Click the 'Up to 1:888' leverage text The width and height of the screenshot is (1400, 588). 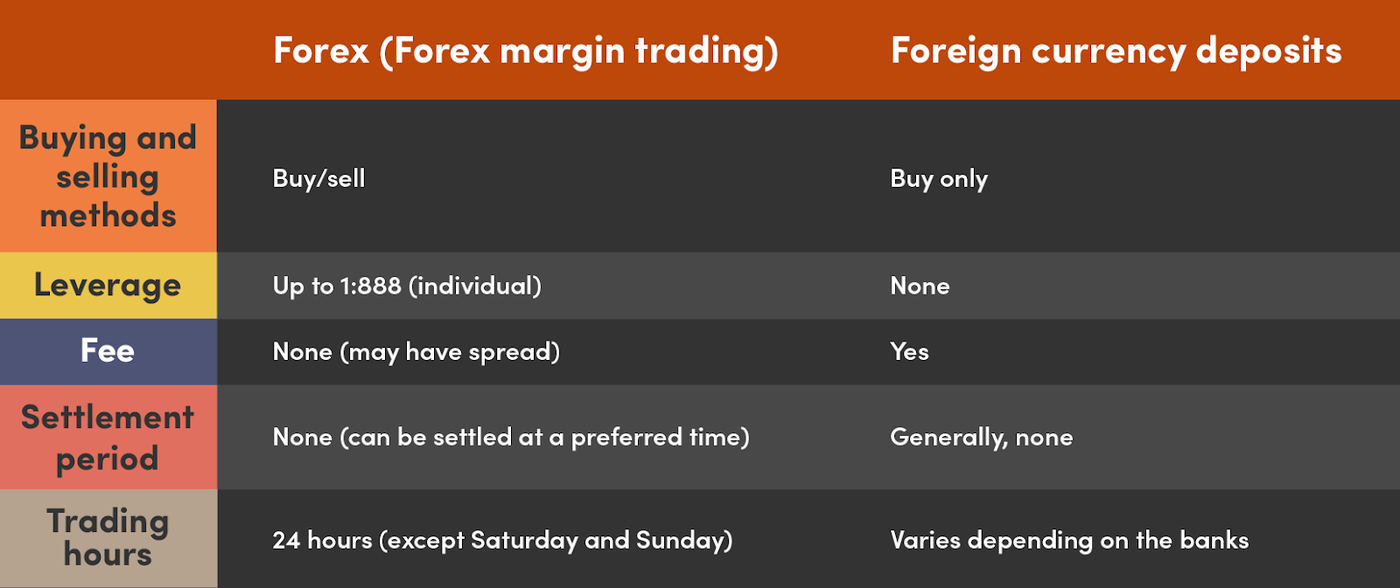click(338, 286)
